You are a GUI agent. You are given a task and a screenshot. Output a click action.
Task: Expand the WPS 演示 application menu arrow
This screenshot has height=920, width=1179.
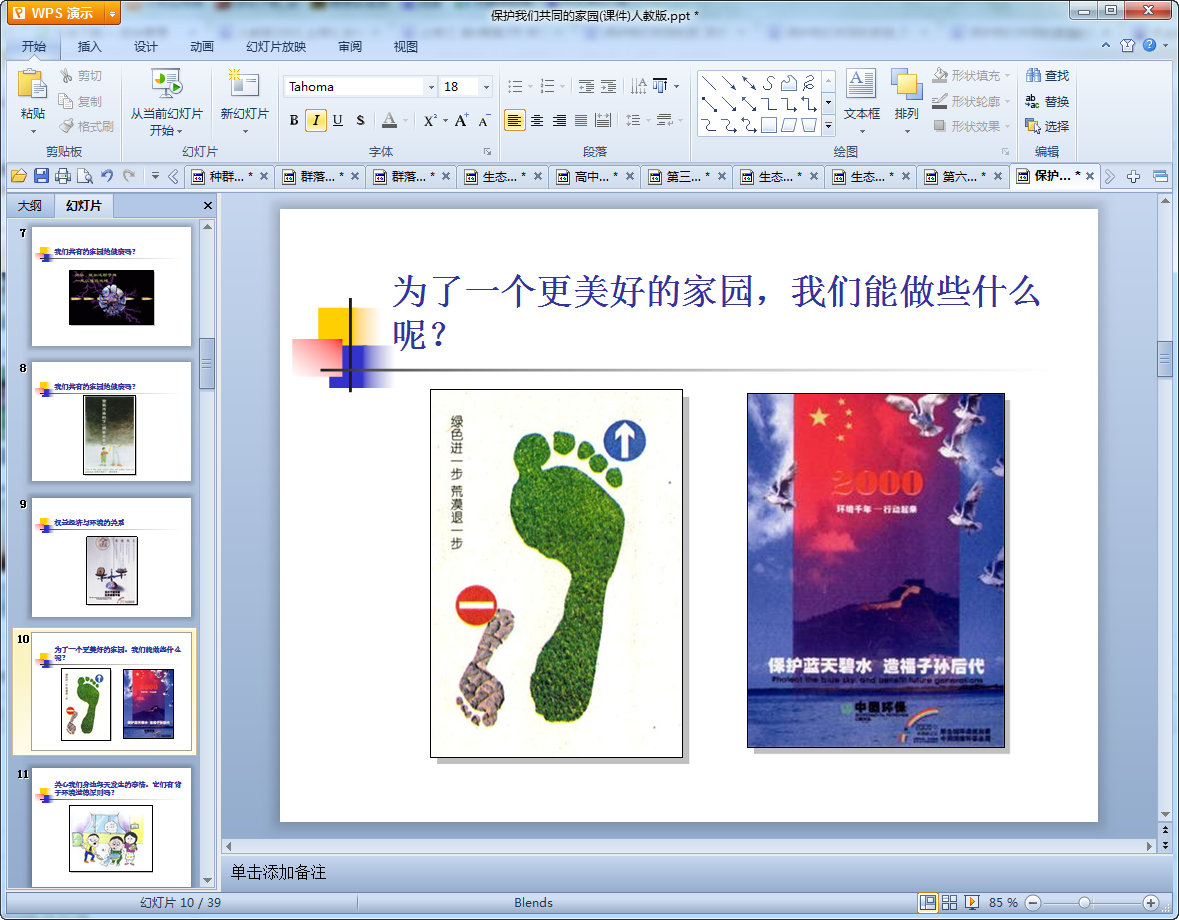point(112,14)
